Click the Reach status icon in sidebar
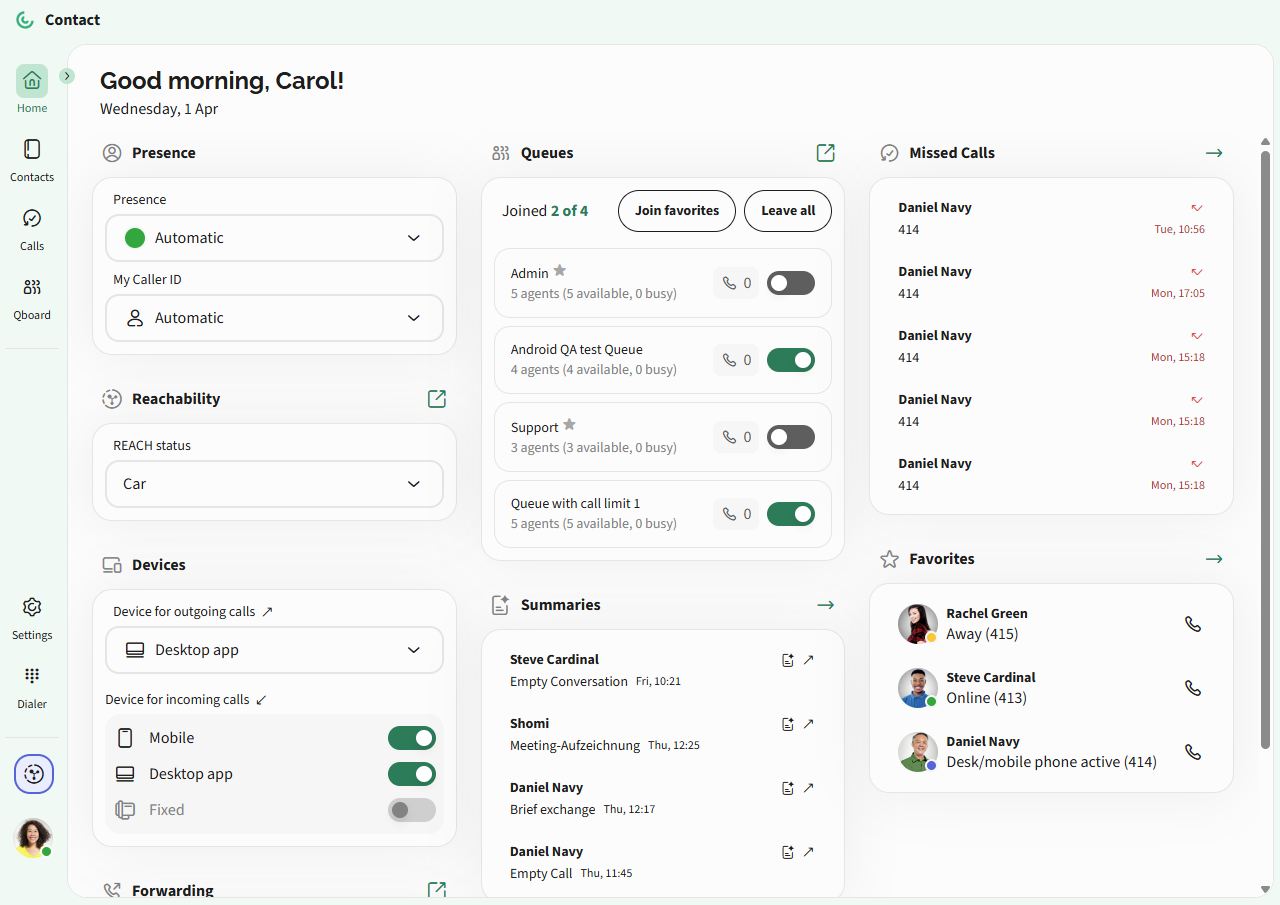Screen dimensions: 1280x905 pyautogui.click(x=34, y=774)
